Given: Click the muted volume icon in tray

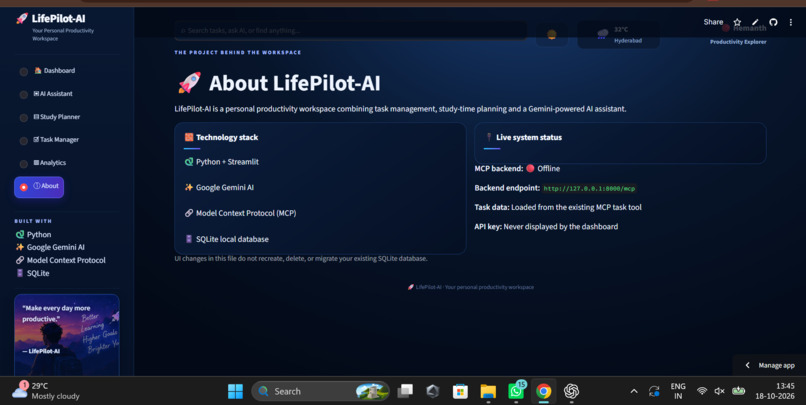Looking at the screenshot, I should (x=719, y=392).
